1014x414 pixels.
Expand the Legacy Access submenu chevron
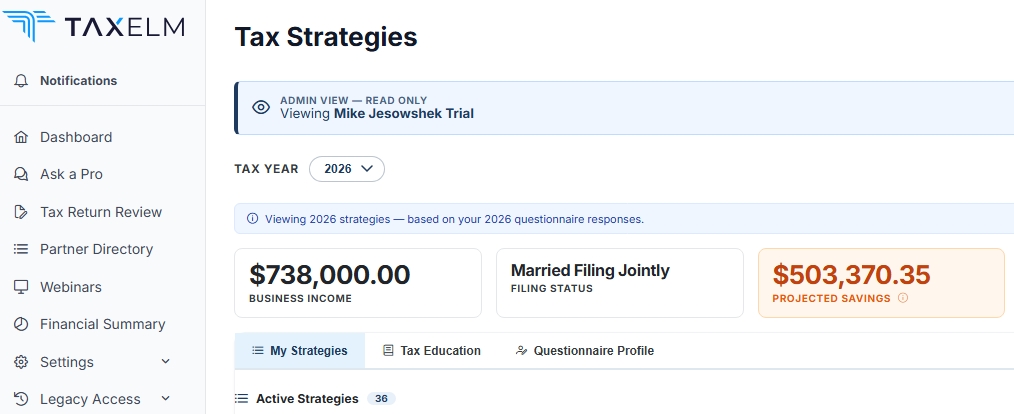tap(166, 398)
